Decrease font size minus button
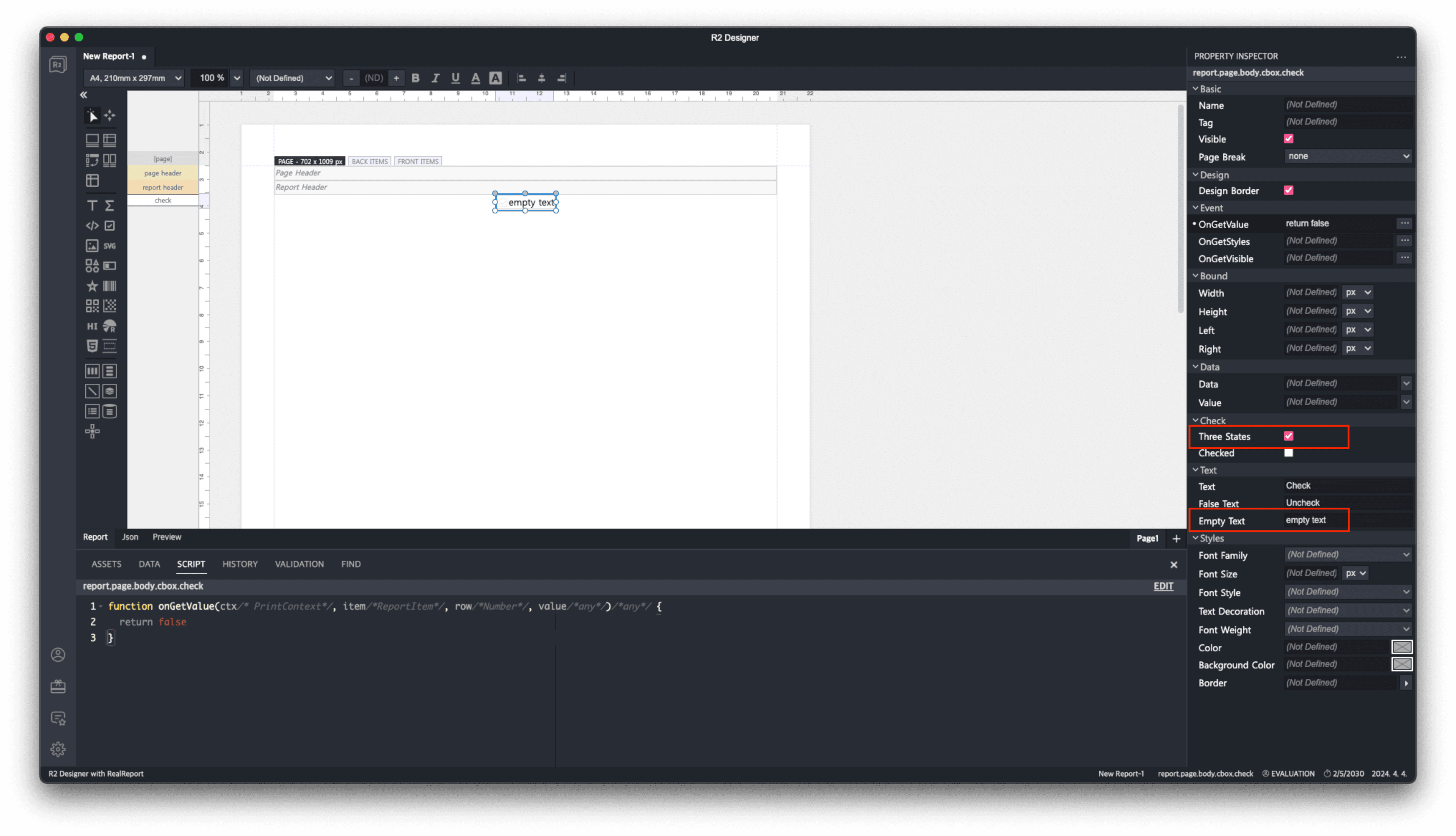The height and width of the screenshot is (836, 1456). (351, 78)
